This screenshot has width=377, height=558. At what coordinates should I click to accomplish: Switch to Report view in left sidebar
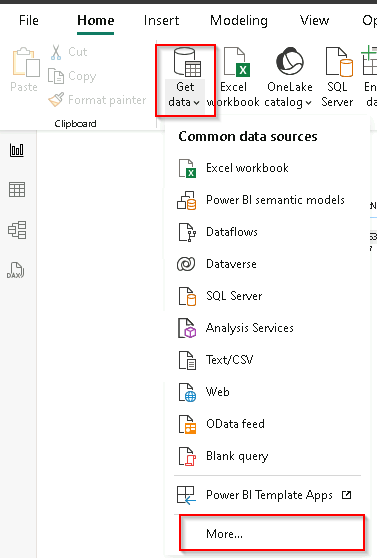[x=17, y=150]
